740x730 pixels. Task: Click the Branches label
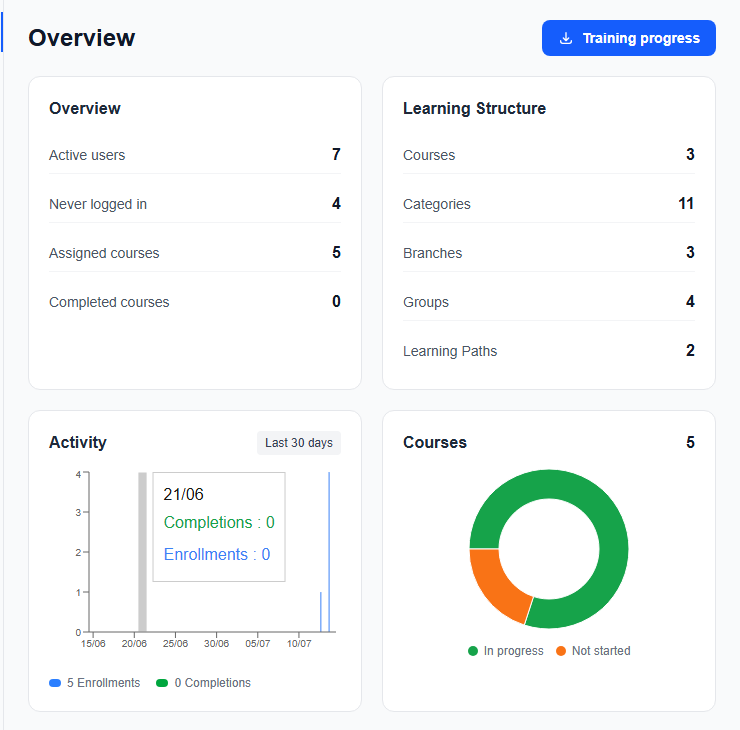(432, 253)
